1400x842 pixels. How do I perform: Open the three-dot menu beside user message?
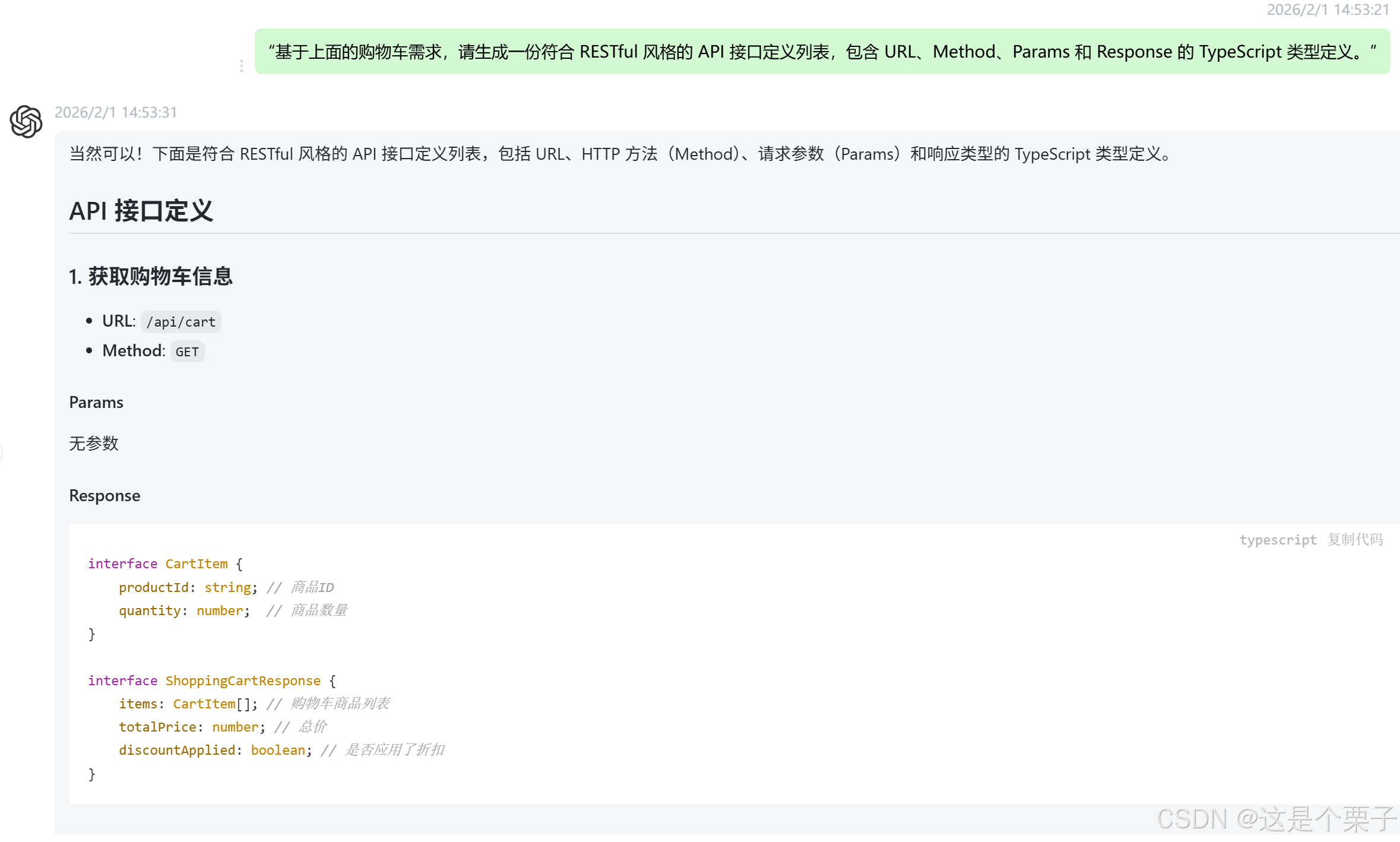[x=241, y=66]
